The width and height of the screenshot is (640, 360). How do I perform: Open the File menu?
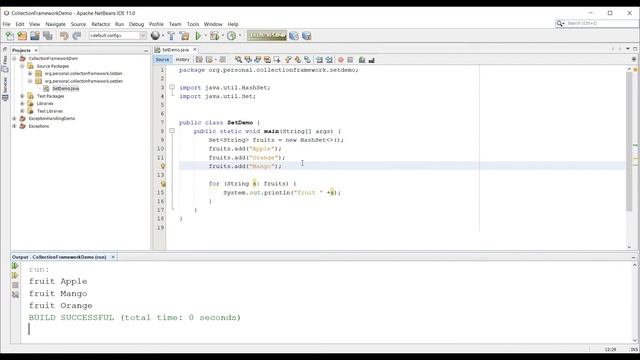coord(7,24)
